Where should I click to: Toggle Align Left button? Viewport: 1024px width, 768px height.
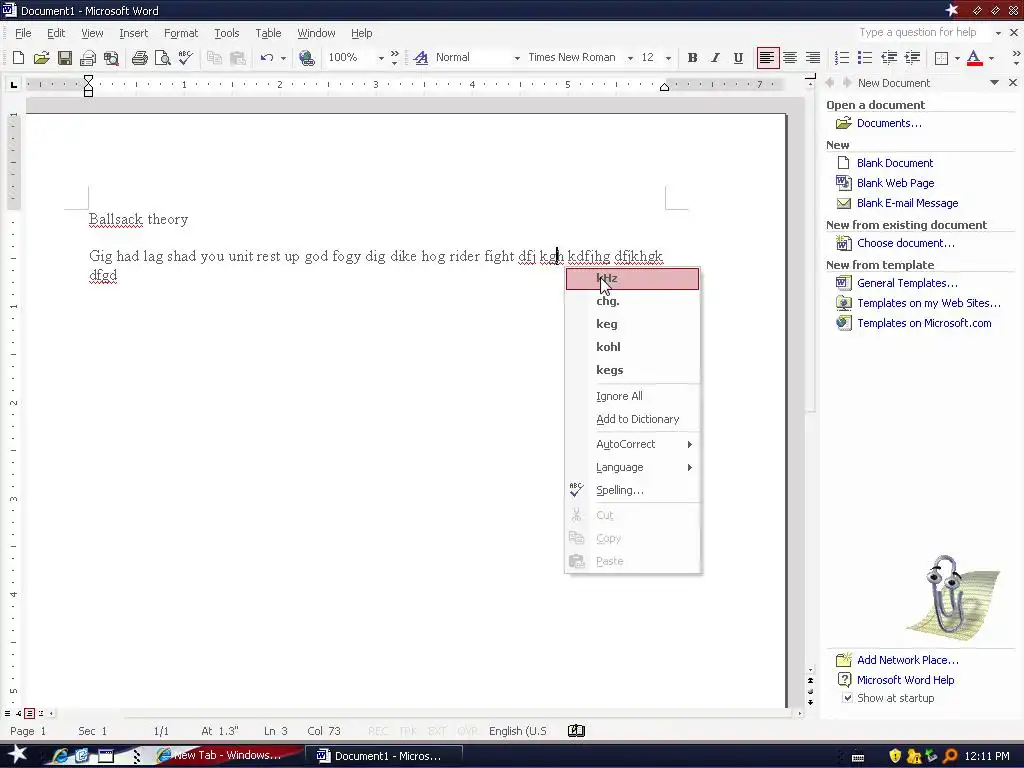pos(767,57)
